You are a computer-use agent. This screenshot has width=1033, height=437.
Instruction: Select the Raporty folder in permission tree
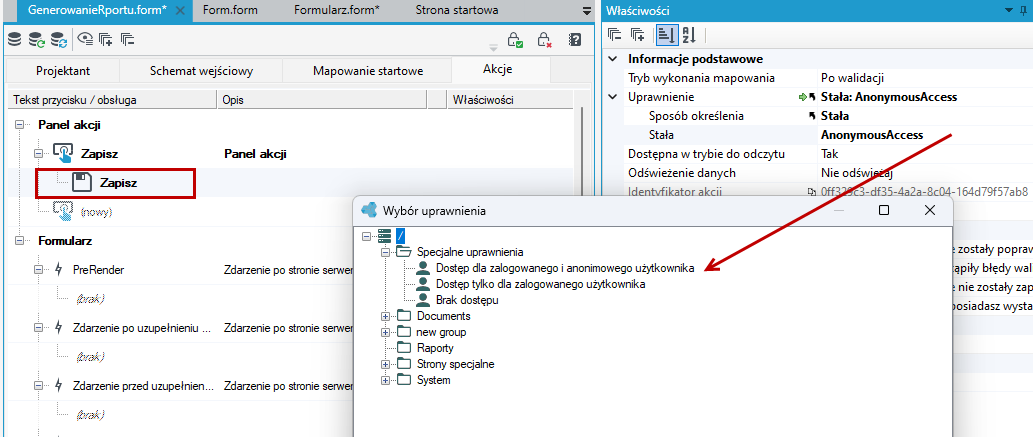[x=435, y=348]
